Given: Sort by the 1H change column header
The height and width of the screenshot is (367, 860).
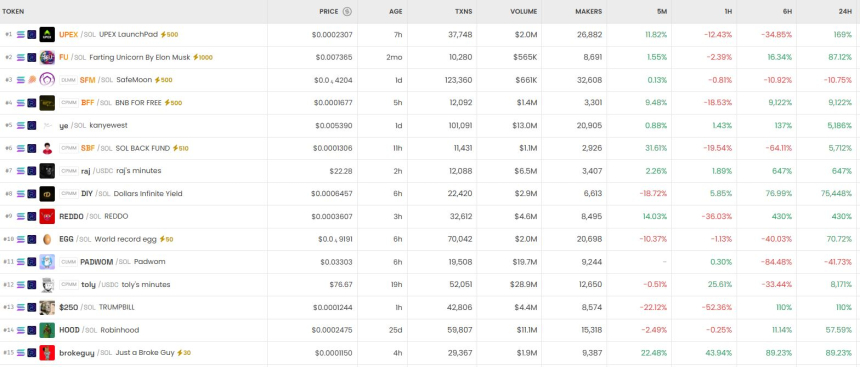Looking at the screenshot, I should [x=728, y=12].
